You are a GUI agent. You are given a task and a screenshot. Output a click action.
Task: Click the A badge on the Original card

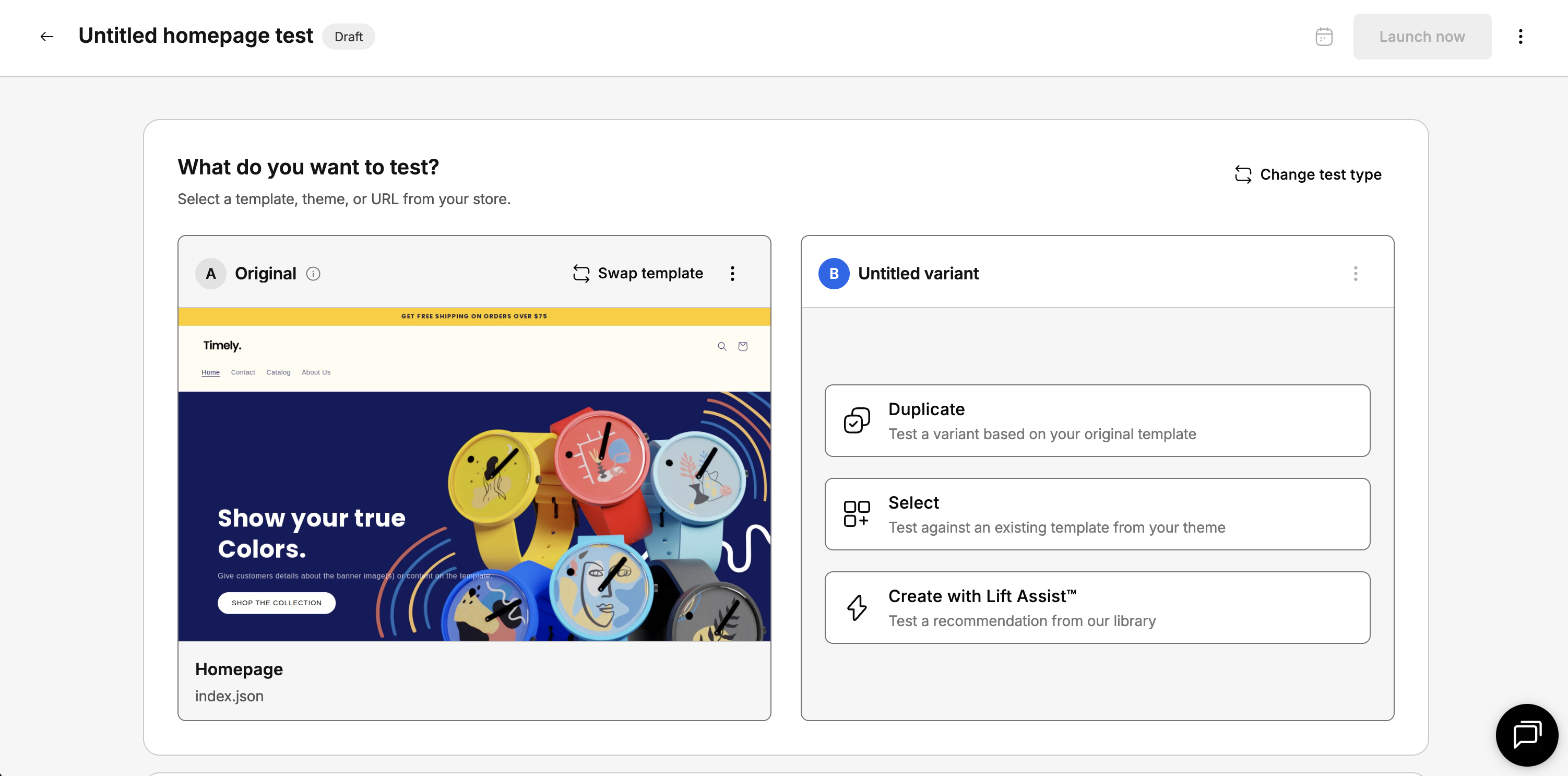click(x=210, y=274)
